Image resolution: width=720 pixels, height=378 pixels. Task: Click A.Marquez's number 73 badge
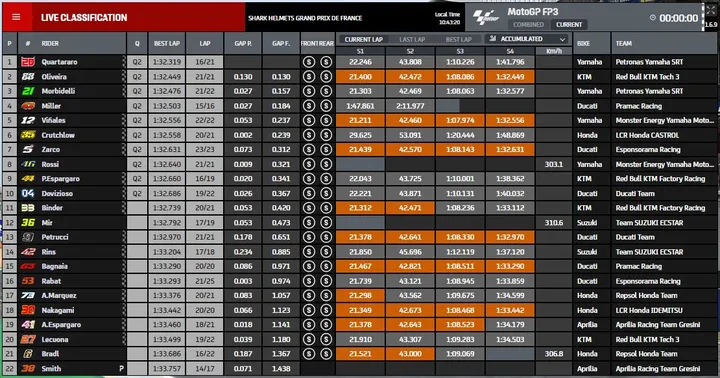tap(28, 295)
